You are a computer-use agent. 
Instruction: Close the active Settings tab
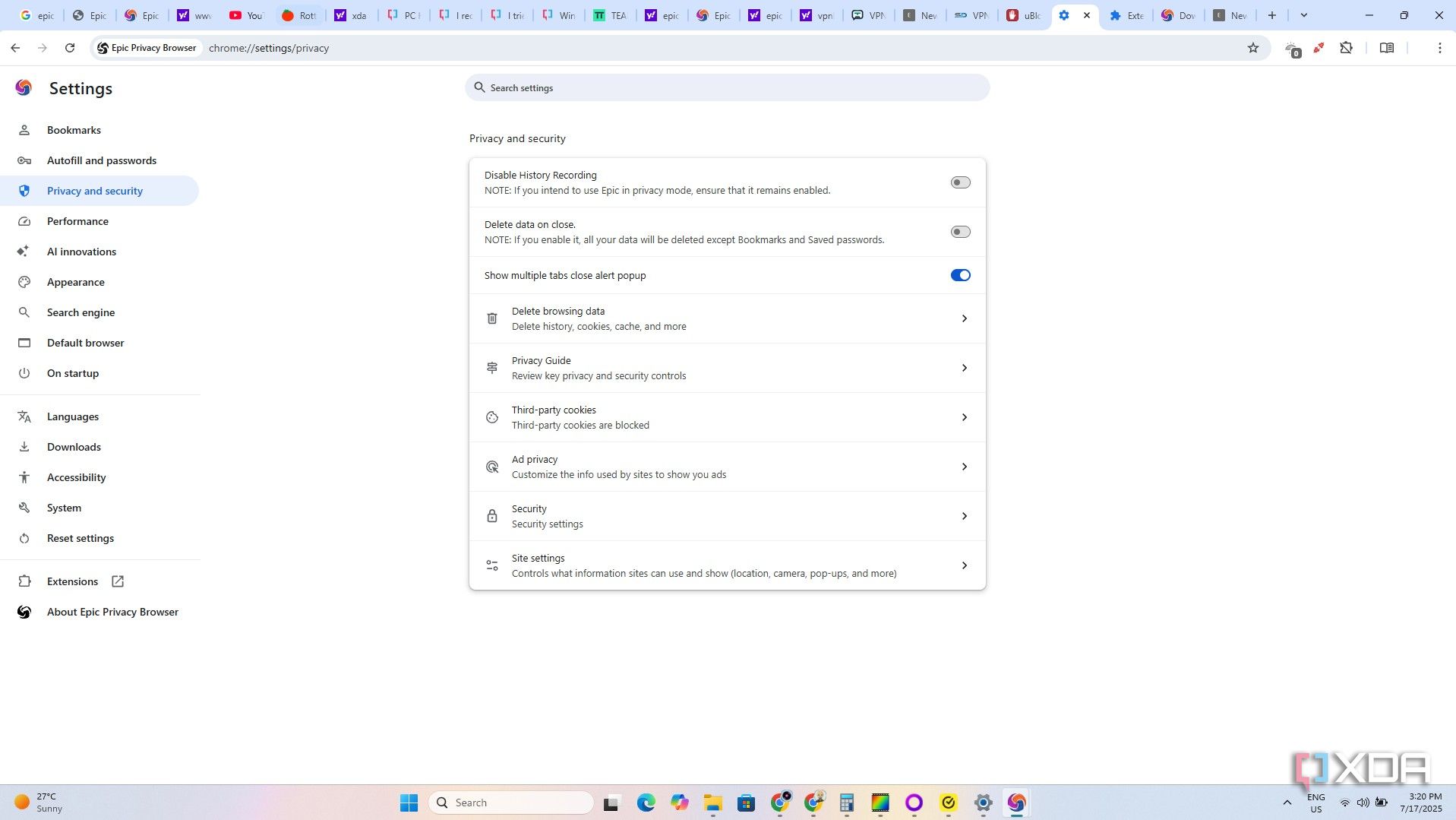(x=1087, y=15)
